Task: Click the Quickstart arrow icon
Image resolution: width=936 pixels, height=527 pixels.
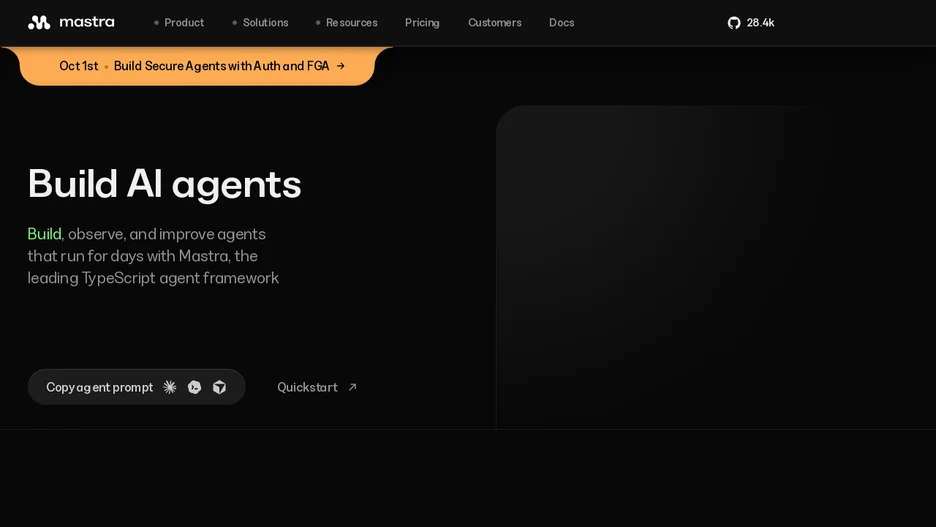Action: tap(352, 387)
